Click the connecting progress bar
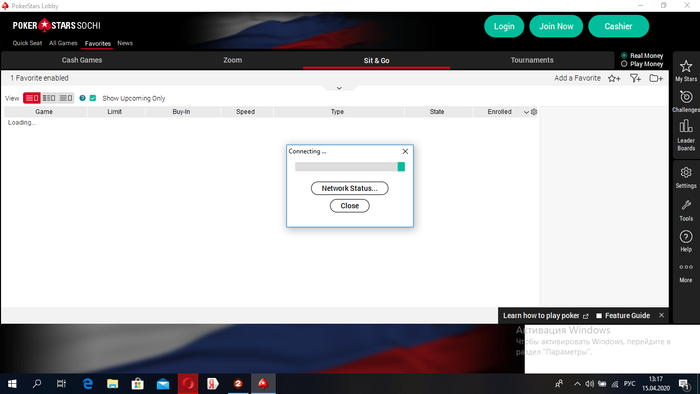 [x=350, y=166]
